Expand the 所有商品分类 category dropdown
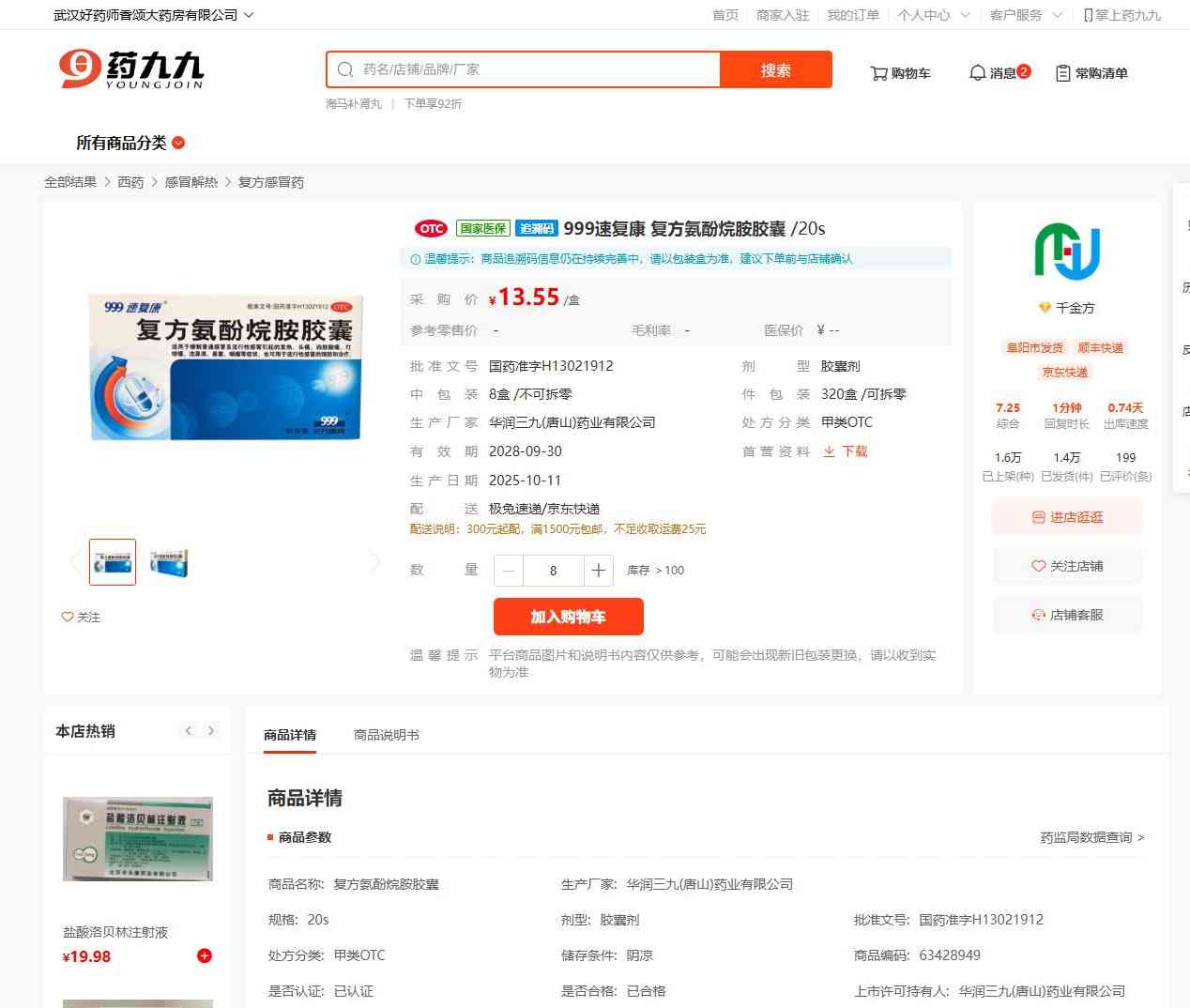Screen dimensions: 1190x1008 point(178,143)
